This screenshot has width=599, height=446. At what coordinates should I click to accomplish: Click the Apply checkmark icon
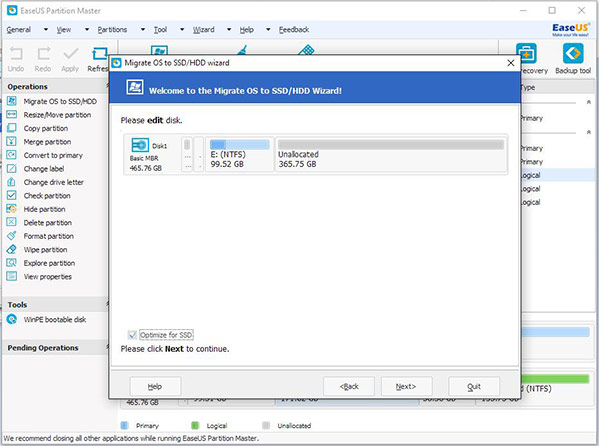pyautogui.click(x=71, y=54)
